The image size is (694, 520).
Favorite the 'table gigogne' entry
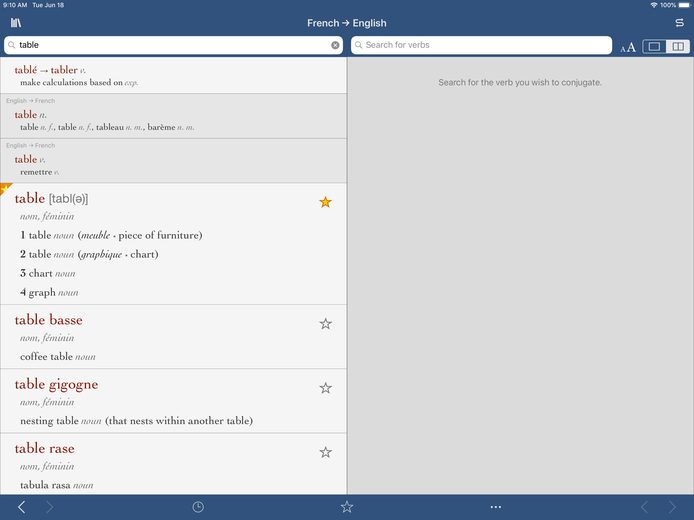tap(325, 388)
